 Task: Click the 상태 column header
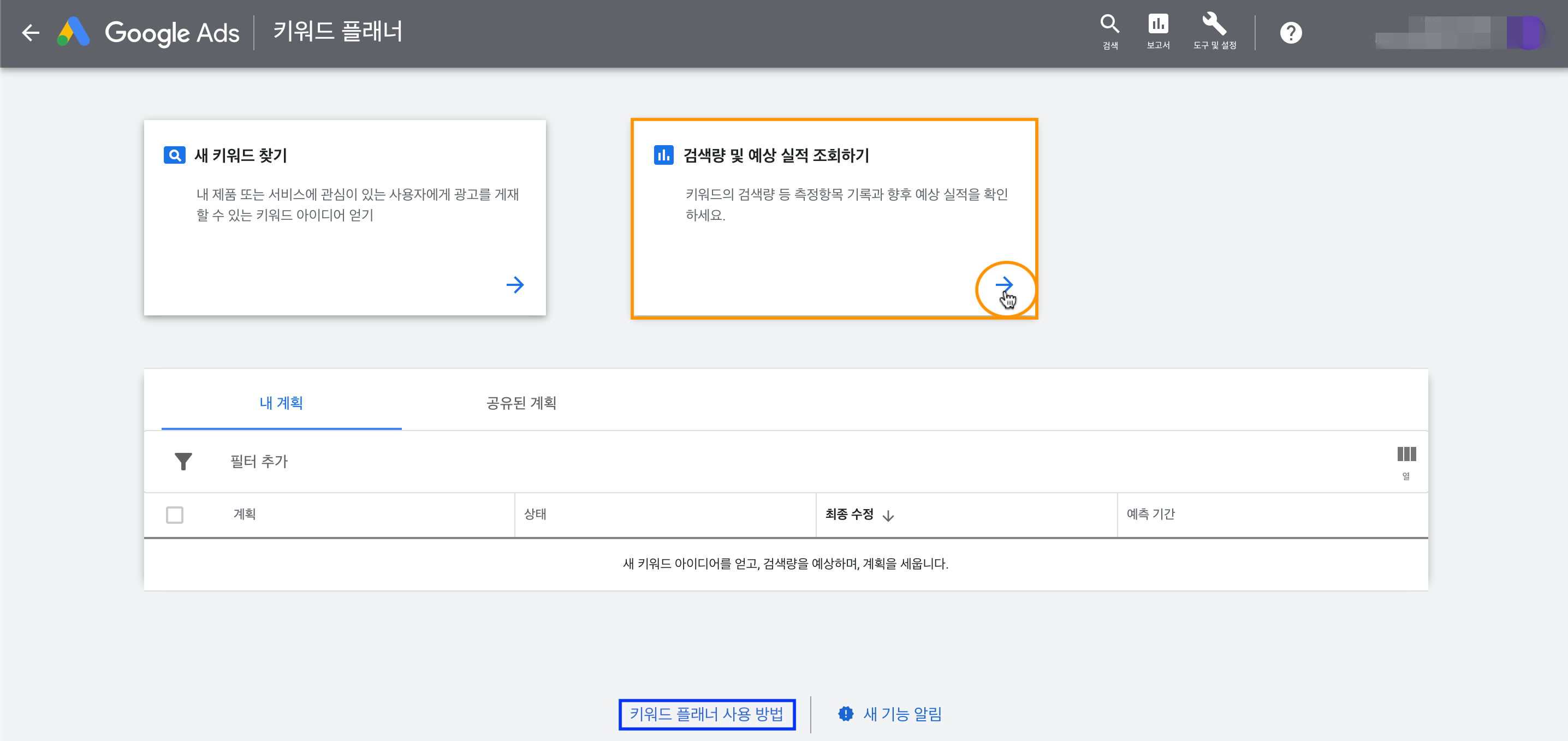click(535, 514)
